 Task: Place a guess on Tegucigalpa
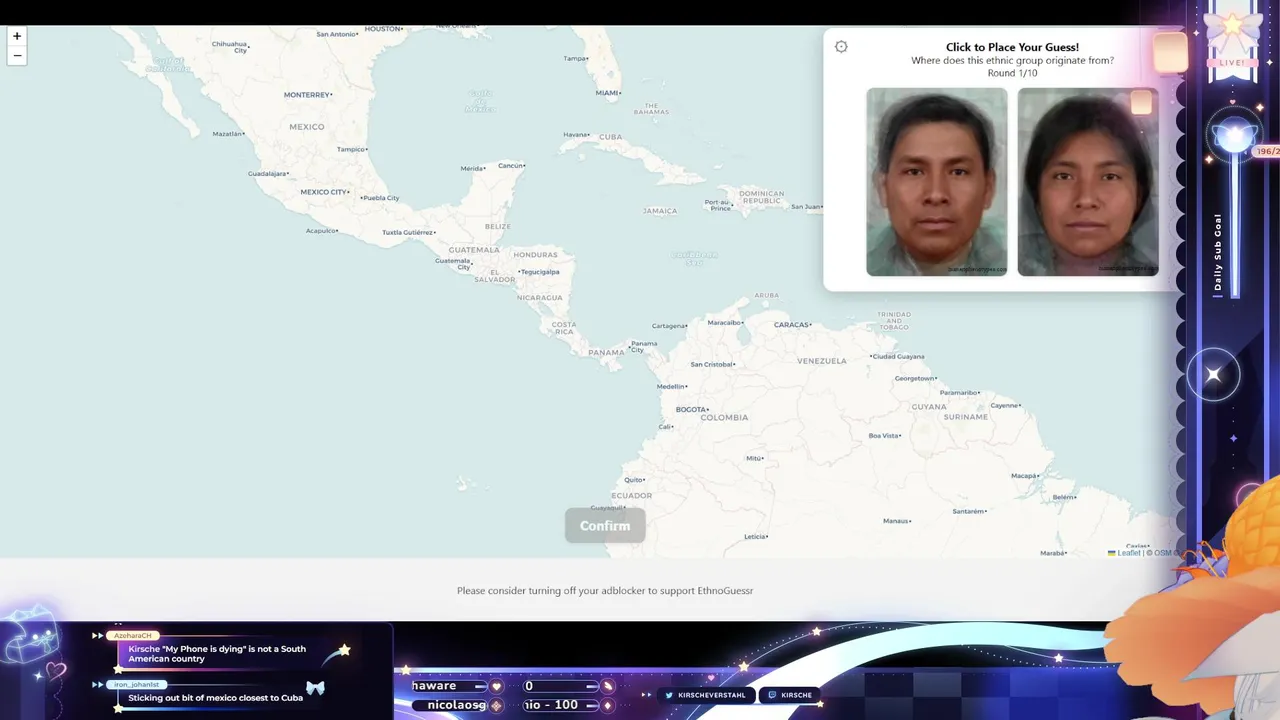click(540, 272)
